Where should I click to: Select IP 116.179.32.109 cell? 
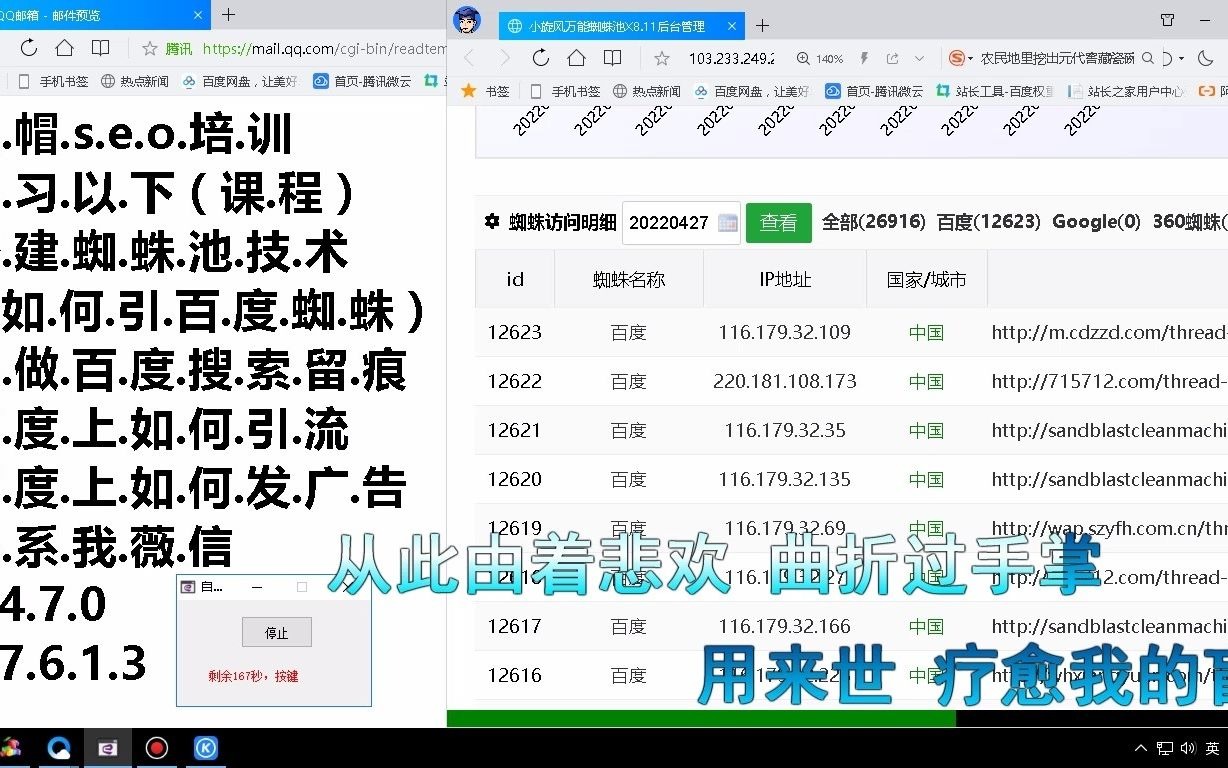(x=785, y=332)
